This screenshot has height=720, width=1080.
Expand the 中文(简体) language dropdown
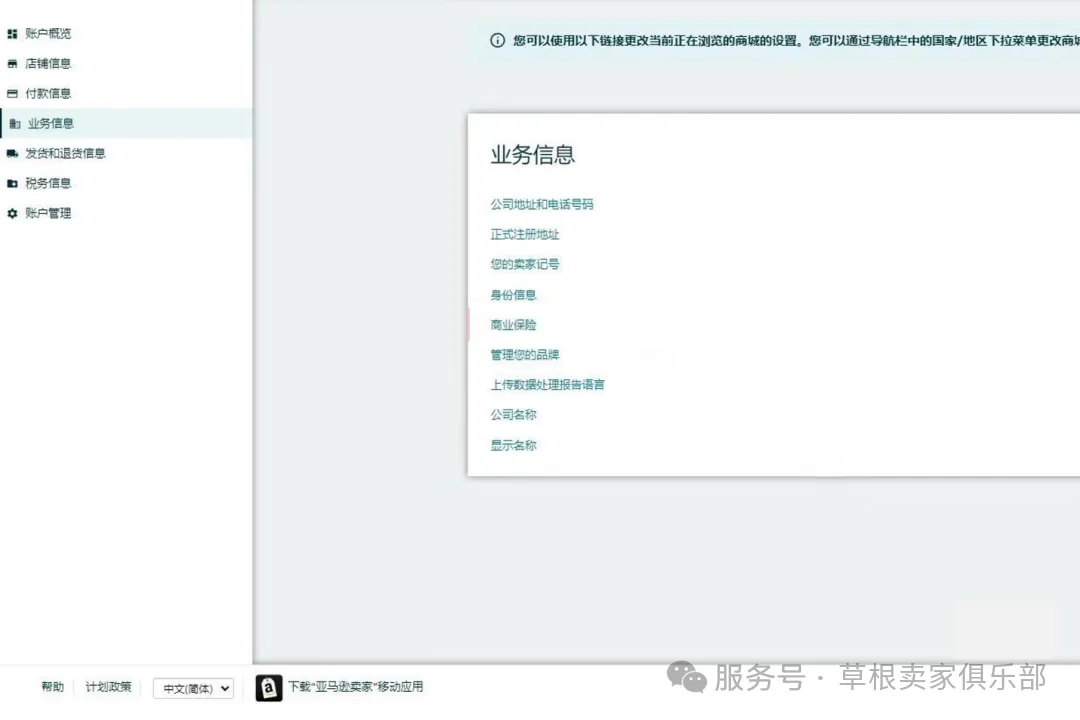point(194,688)
